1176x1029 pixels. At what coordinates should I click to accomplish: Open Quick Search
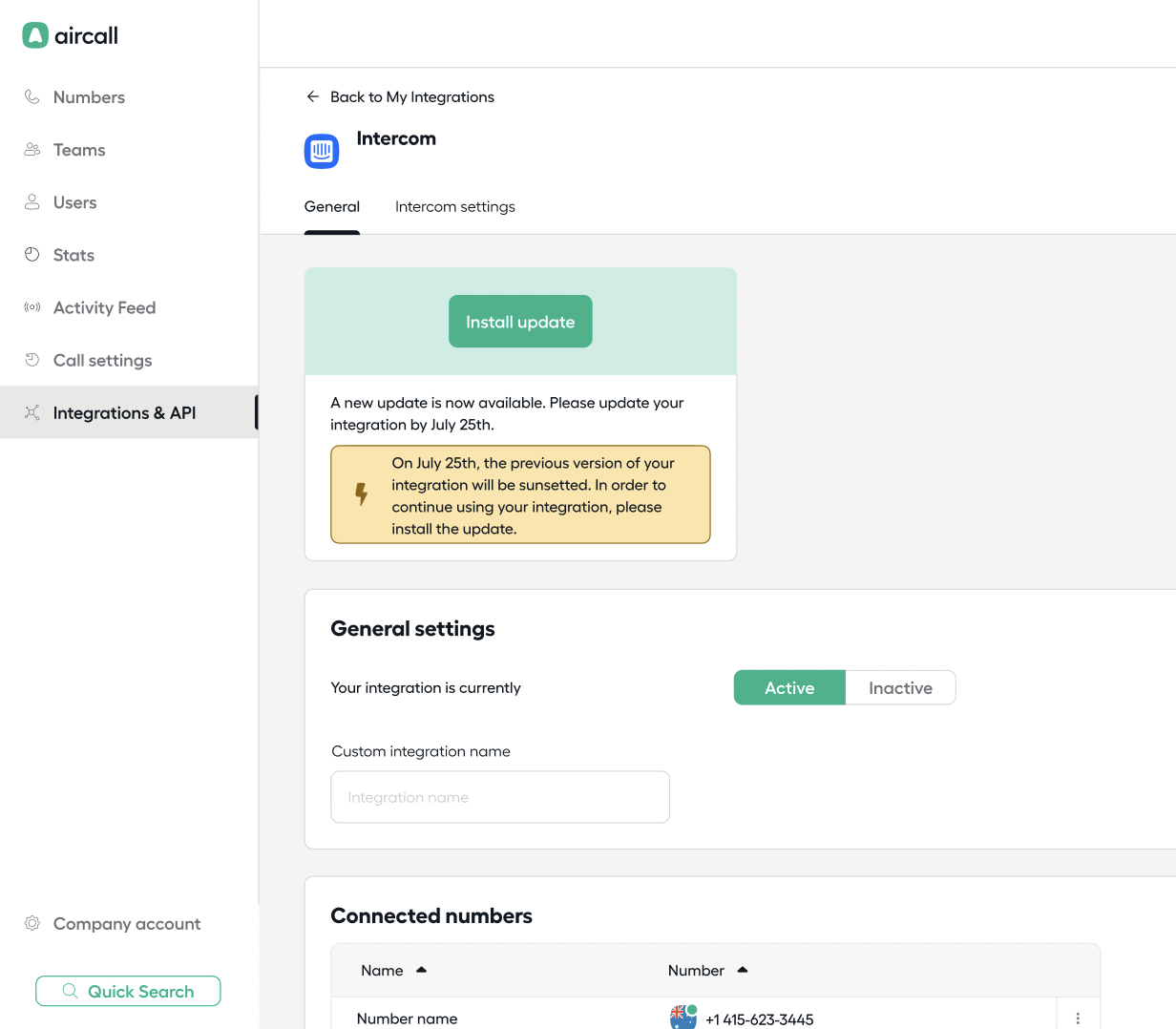[128, 991]
